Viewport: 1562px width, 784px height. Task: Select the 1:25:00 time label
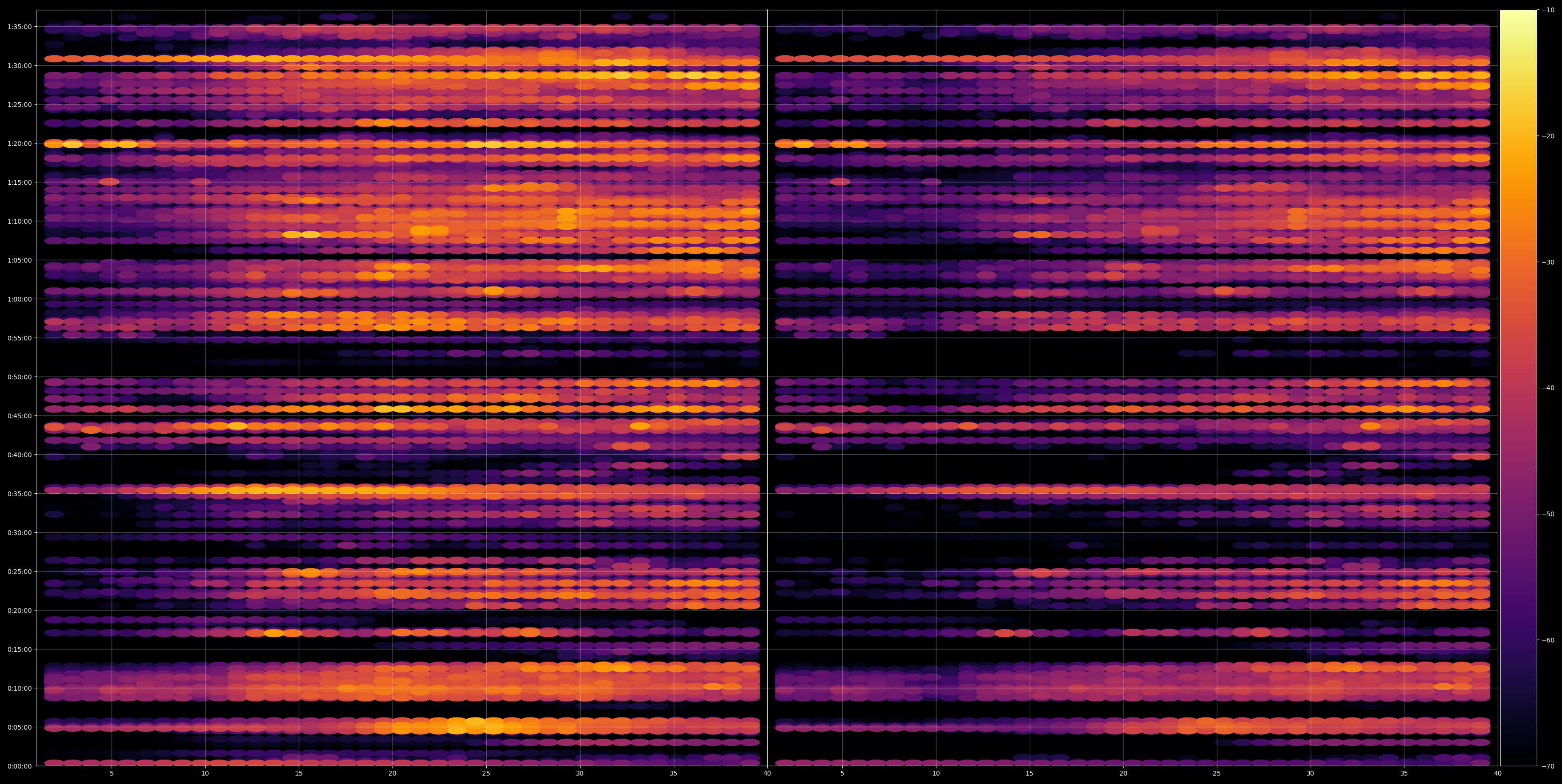tap(19, 104)
